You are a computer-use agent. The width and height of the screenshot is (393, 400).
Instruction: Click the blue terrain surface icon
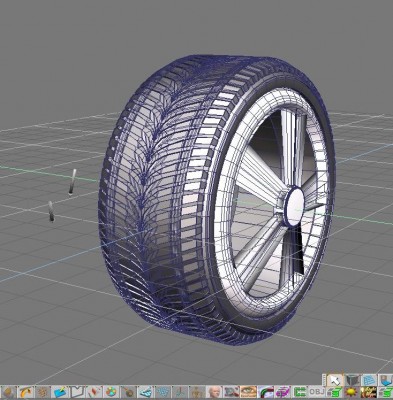point(146,392)
